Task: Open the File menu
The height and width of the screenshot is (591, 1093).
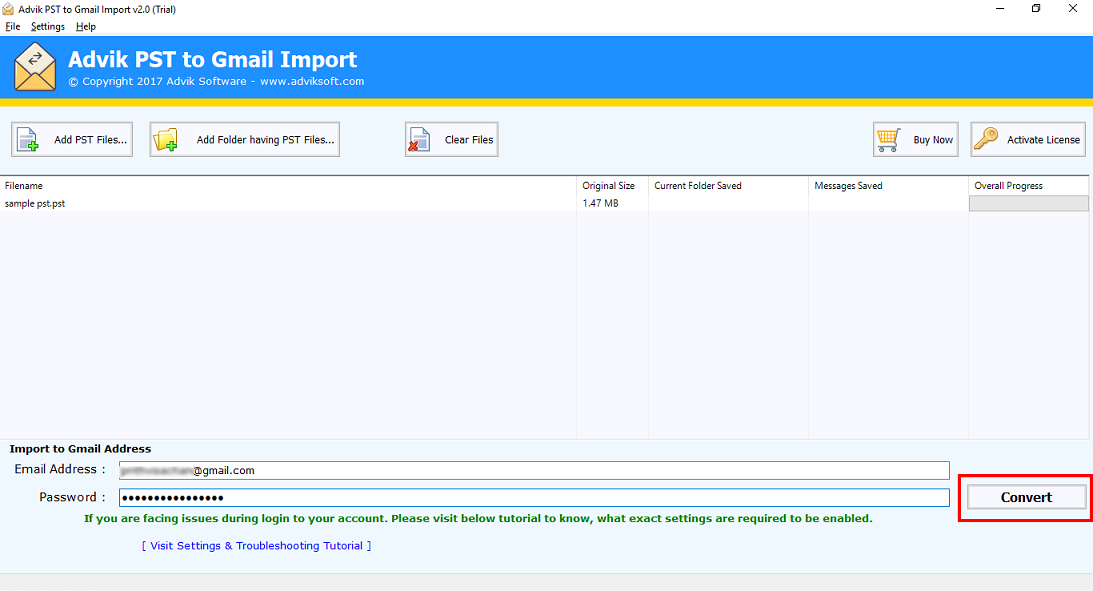Action: click(12, 26)
